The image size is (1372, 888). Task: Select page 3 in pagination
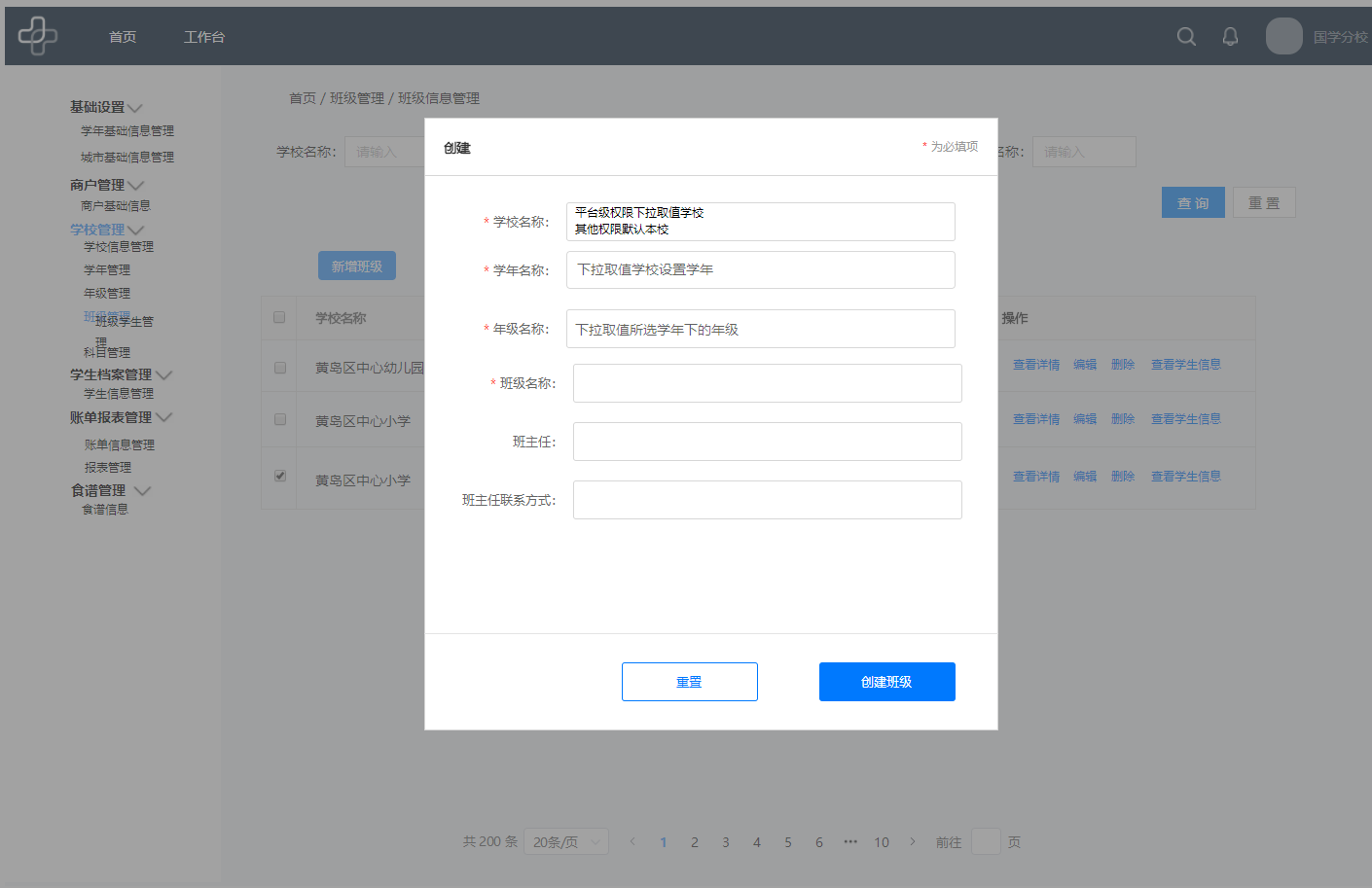726,842
